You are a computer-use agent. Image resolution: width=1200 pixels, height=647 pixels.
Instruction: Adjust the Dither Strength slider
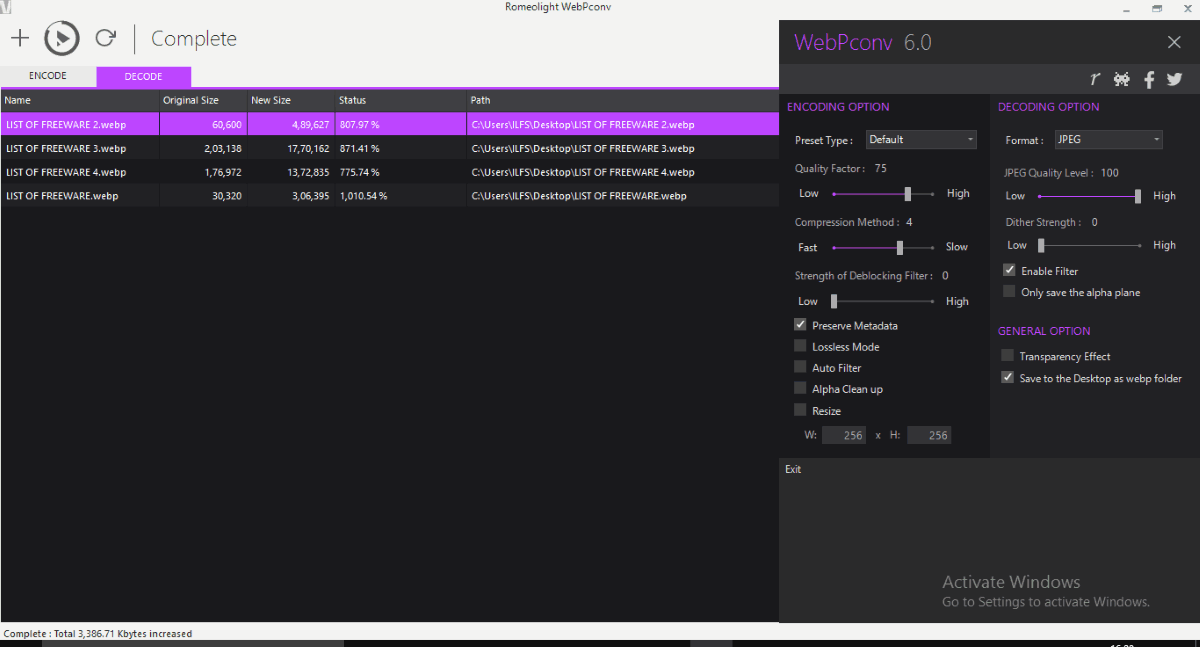point(1089,245)
